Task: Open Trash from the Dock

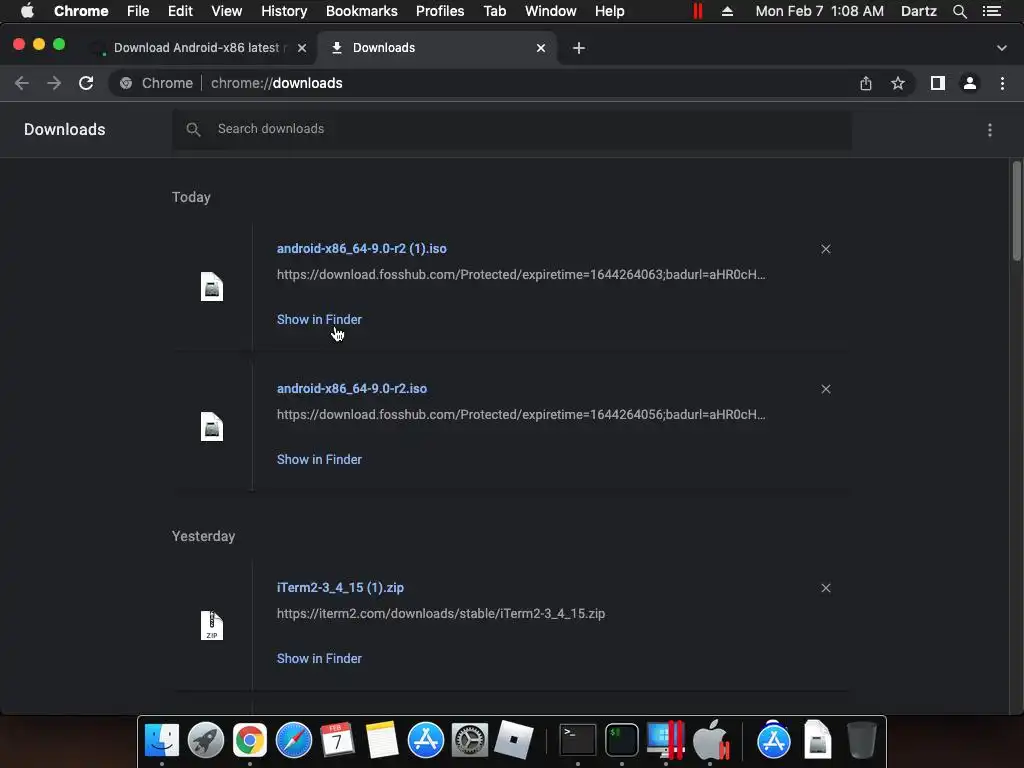Action: 861,741
